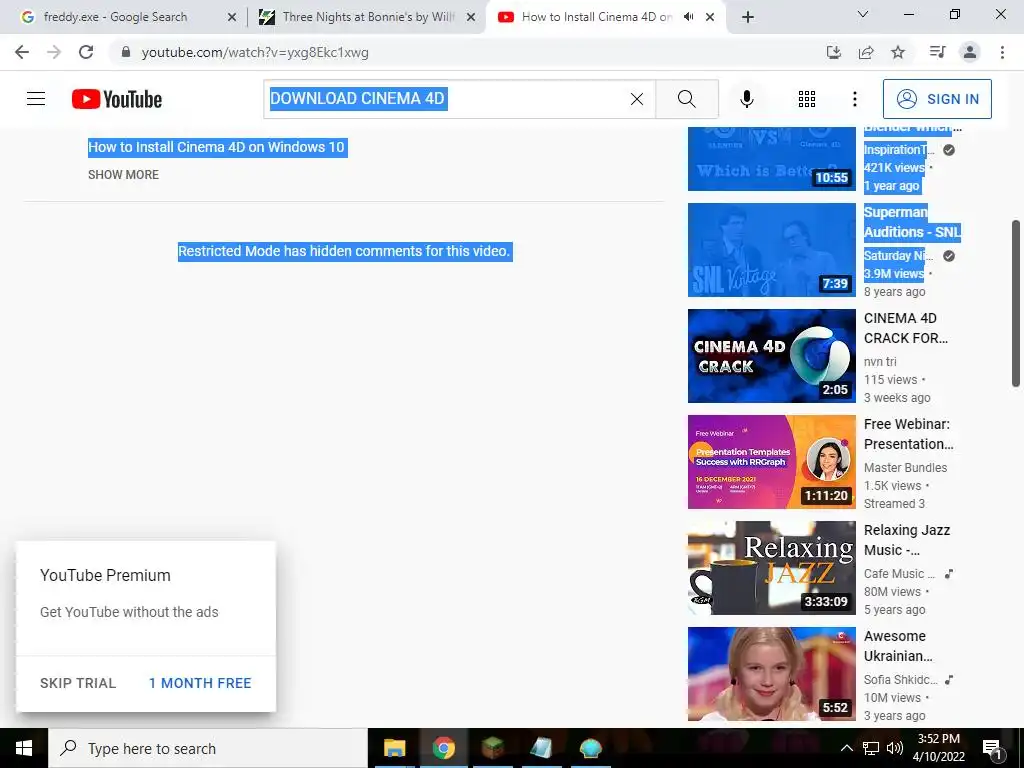This screenshot has height=768, width=1024.
Task: Open File Explorer from taskbar
Action: [x=394, y=748]
